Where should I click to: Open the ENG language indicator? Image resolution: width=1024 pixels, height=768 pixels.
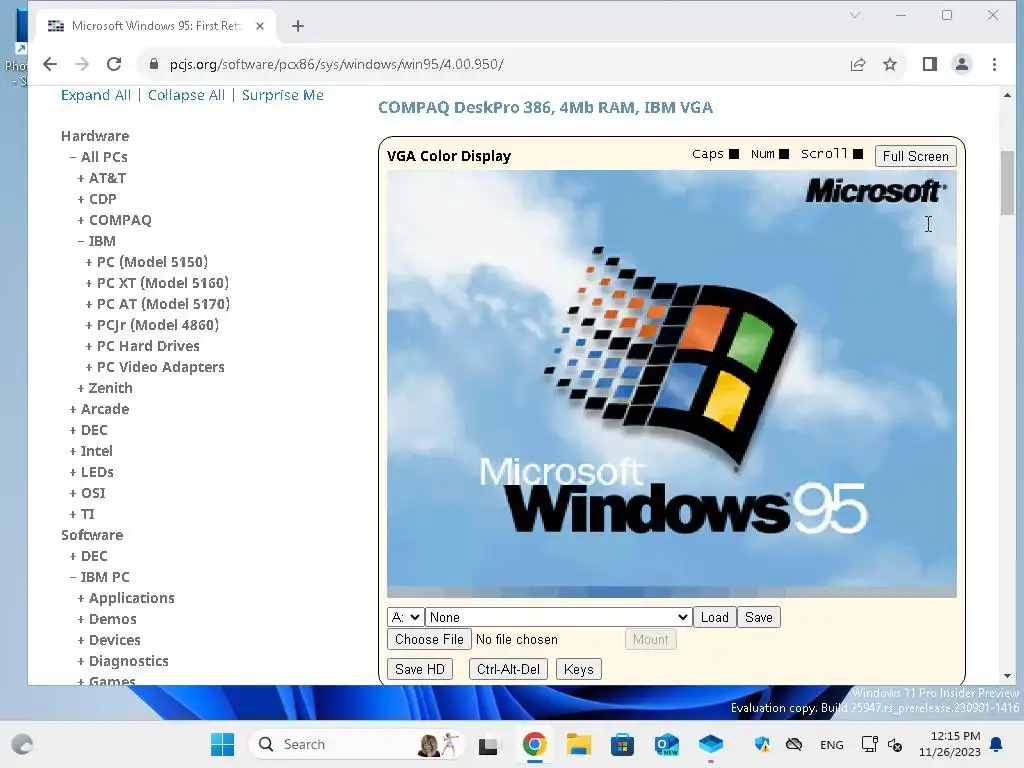[x=831, y=744]
